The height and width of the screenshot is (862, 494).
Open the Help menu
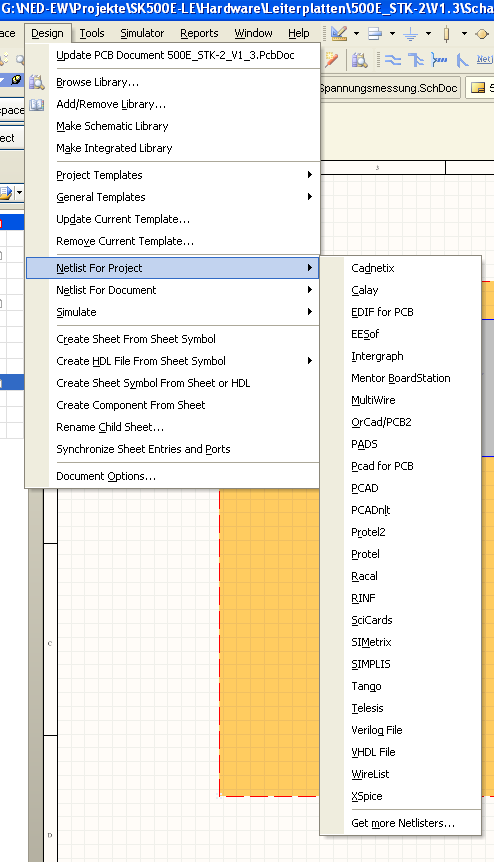click(x=299, y=34)
